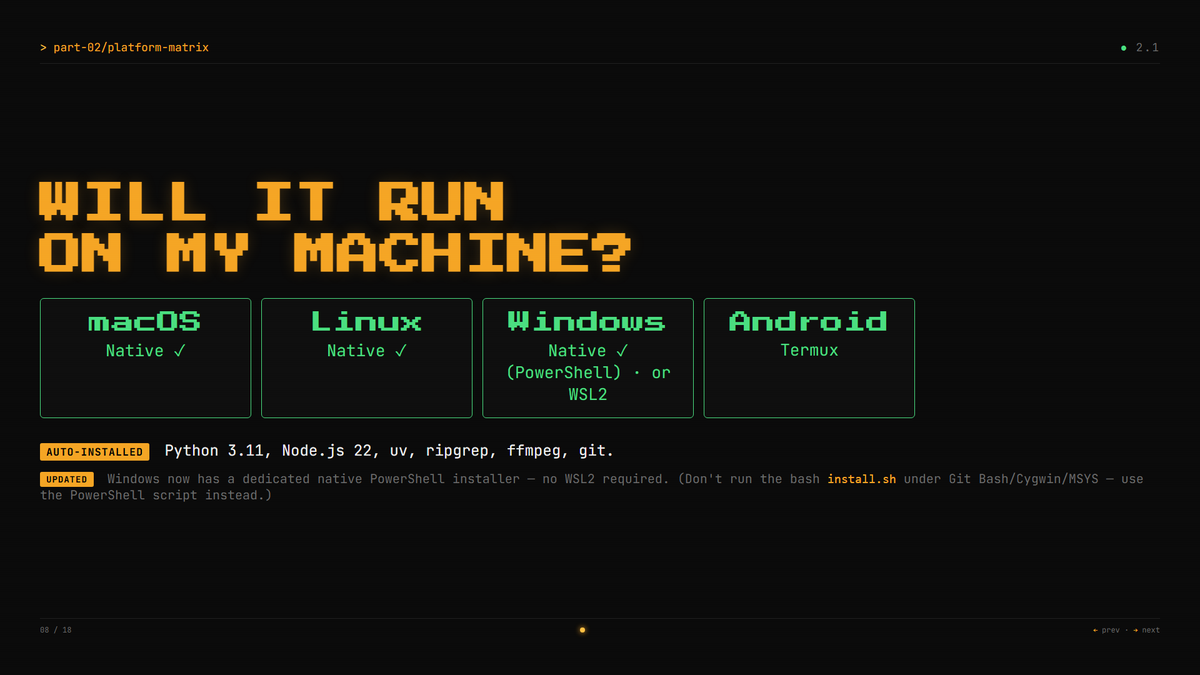Select the Linux platform card
This screenshot has height=675, width=1200.
(x=366, y=358)
